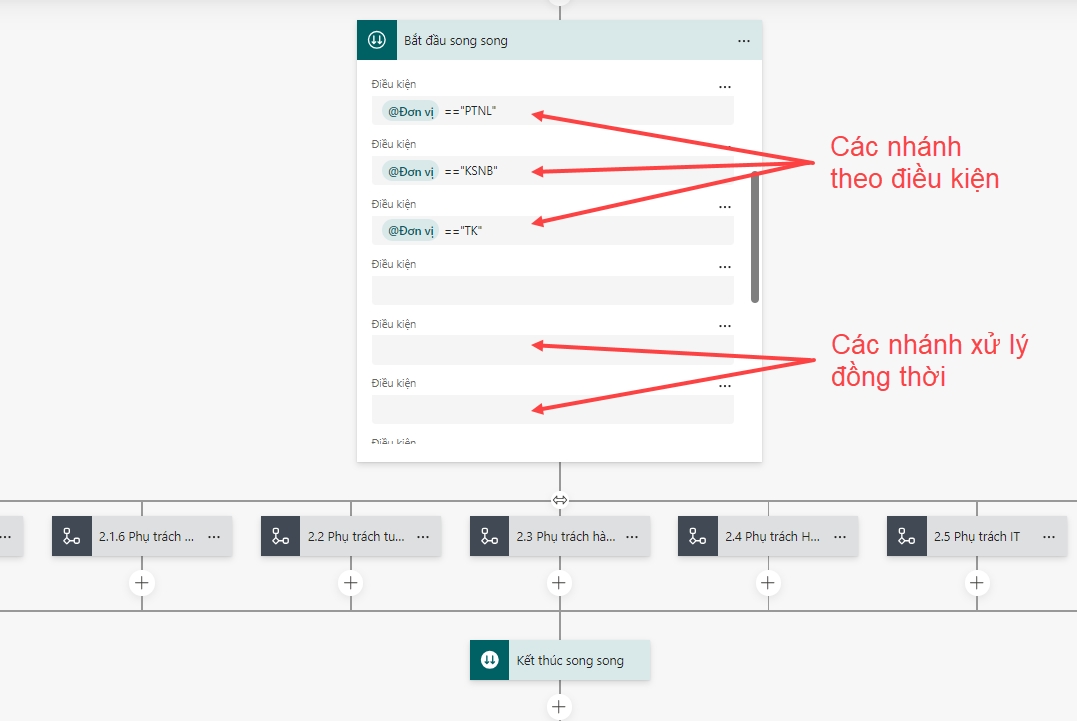Open the 'Bắt đầu song song' more options menu
This screenshot has height=721, width=1077.
(x=743, y=41)
